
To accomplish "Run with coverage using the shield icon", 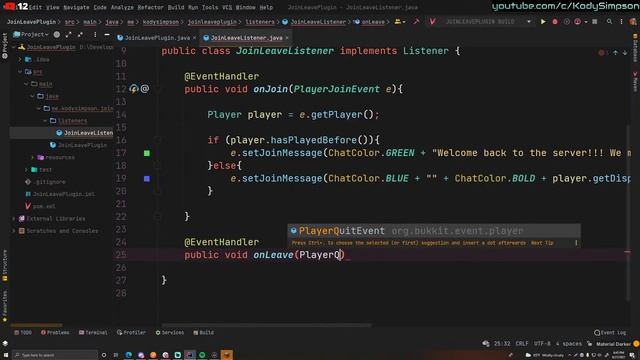I will pyautogui.click(x=567, y=22).
